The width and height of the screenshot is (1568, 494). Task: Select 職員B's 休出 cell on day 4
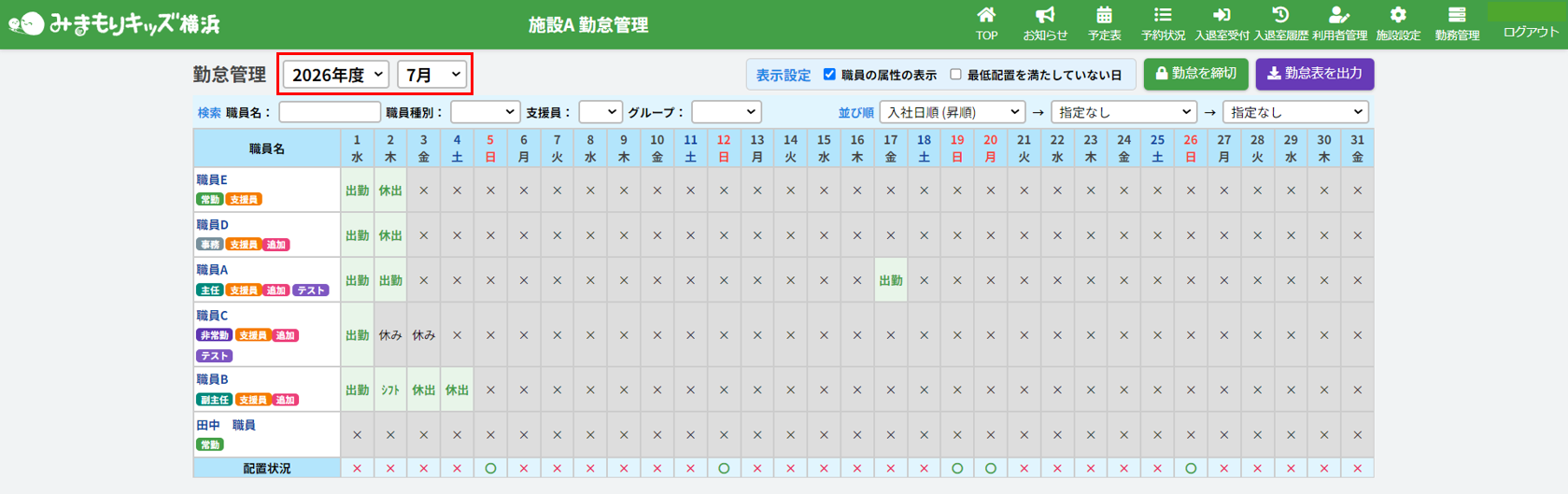pos(457,390)
